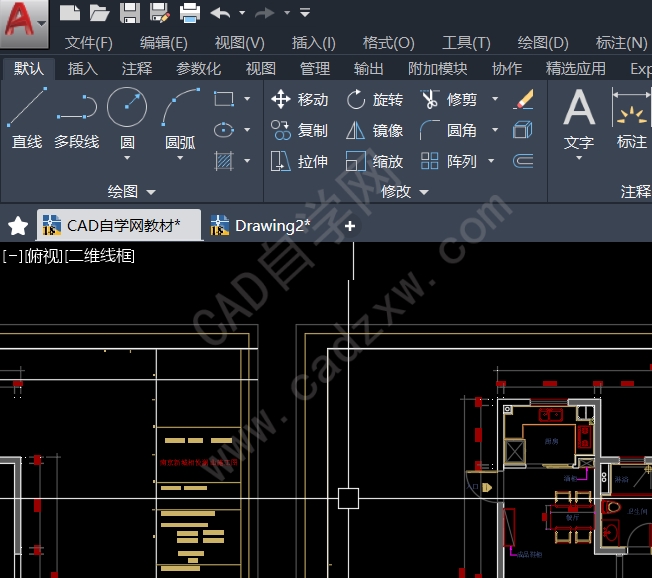
Task: Open the 视图(V) menu
Action: click(x=240, y=43)
